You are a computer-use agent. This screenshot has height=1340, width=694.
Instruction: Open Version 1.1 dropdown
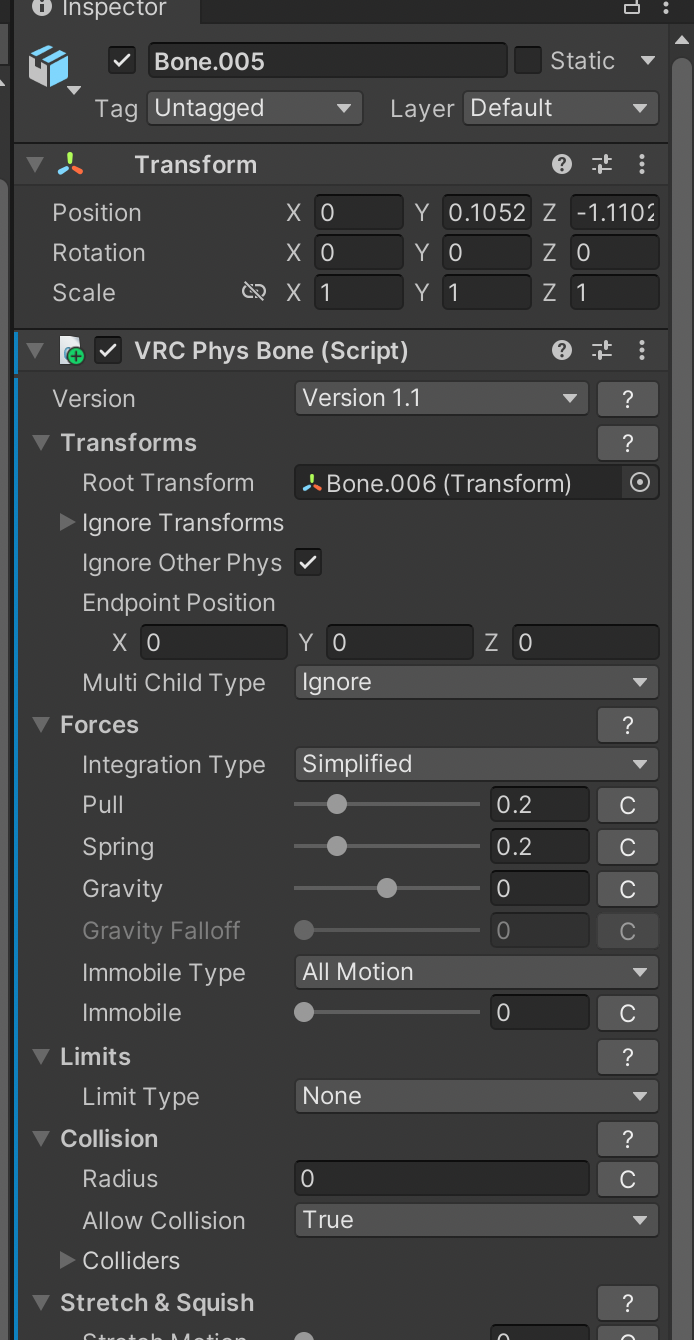pyautogui.click(x=441, y=398)
